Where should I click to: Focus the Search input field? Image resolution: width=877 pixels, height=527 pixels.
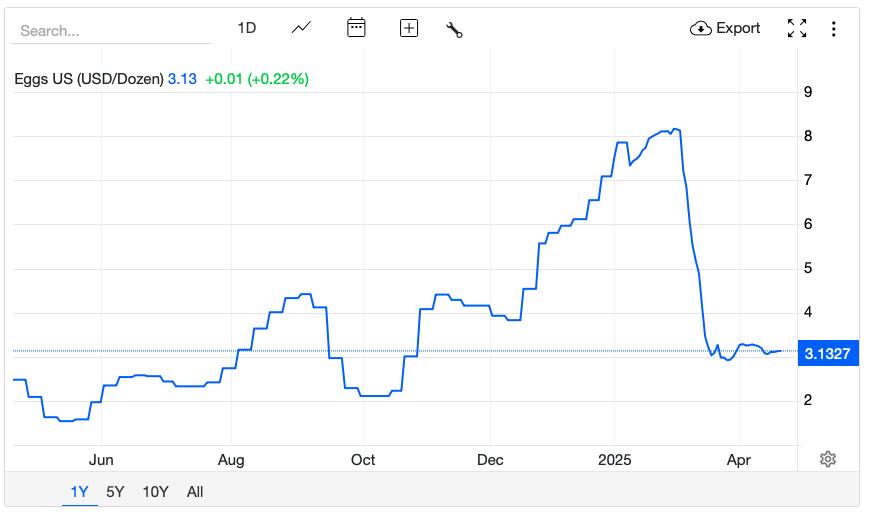pos(111,31)
